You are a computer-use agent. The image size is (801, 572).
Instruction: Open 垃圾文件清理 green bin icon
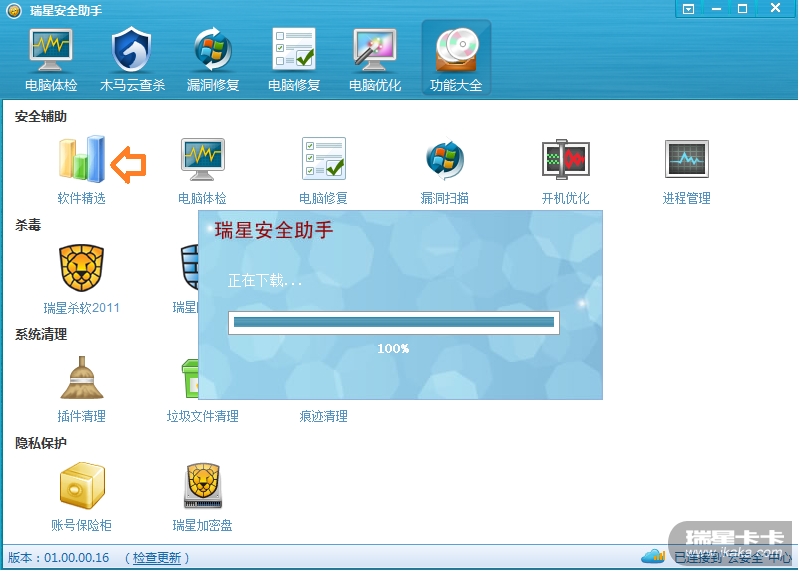(190, 378)
